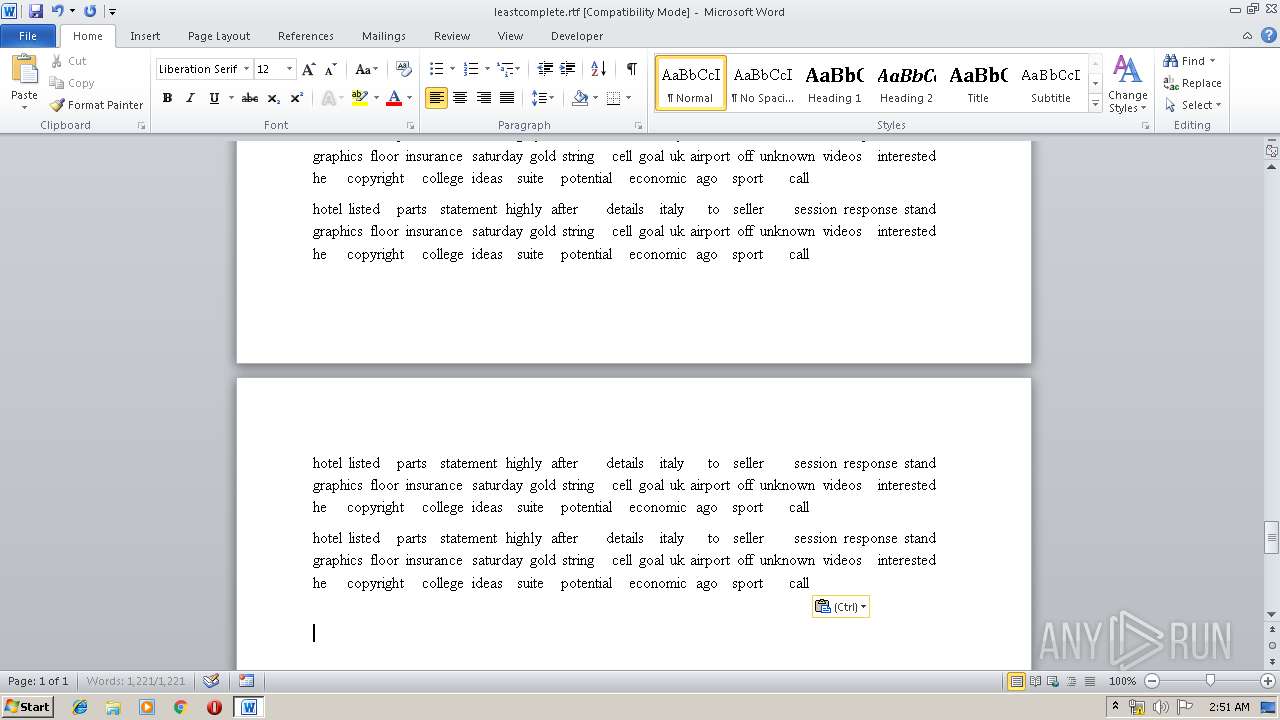Toggle Underline formatting
The width and height of the screenshot is (1280, 720).
213,98
